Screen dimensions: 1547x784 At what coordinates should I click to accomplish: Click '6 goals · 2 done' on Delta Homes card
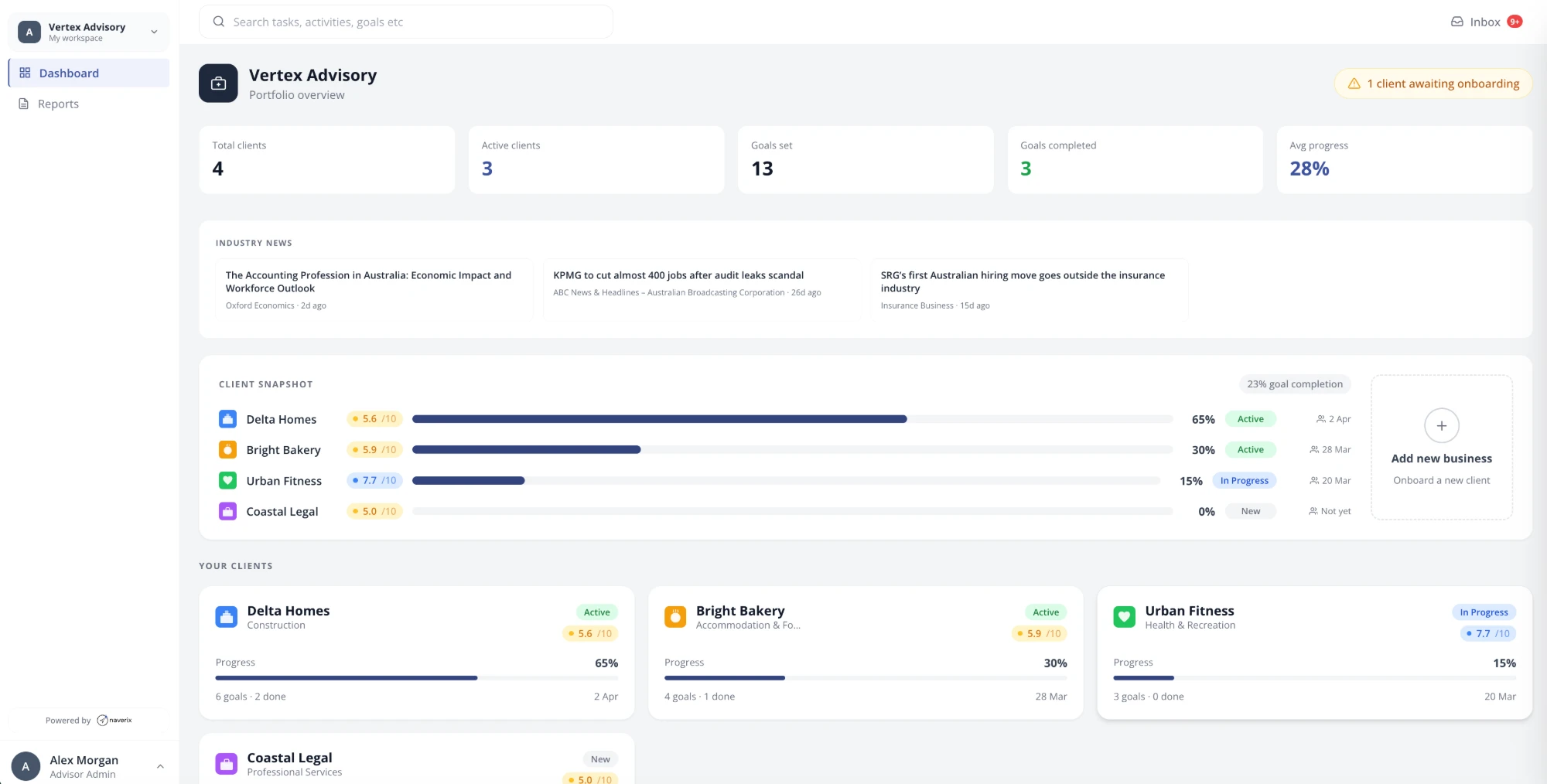point(251,697)
